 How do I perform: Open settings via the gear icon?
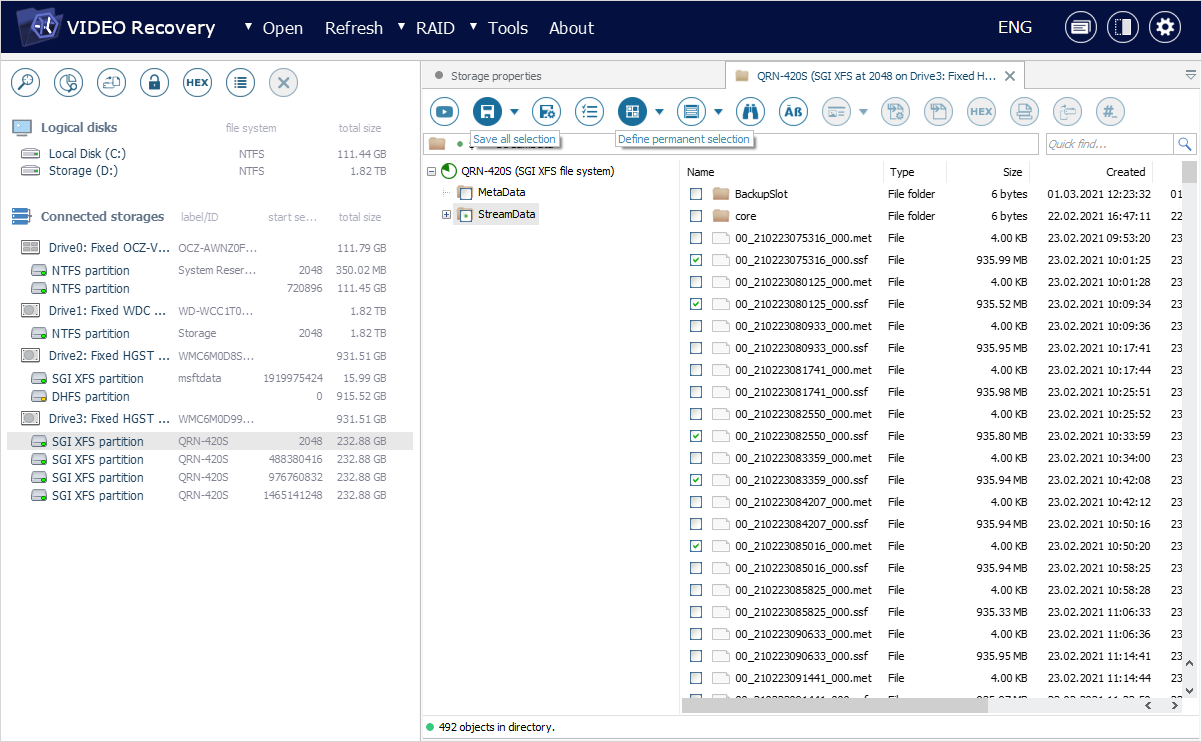[1165, 27]
